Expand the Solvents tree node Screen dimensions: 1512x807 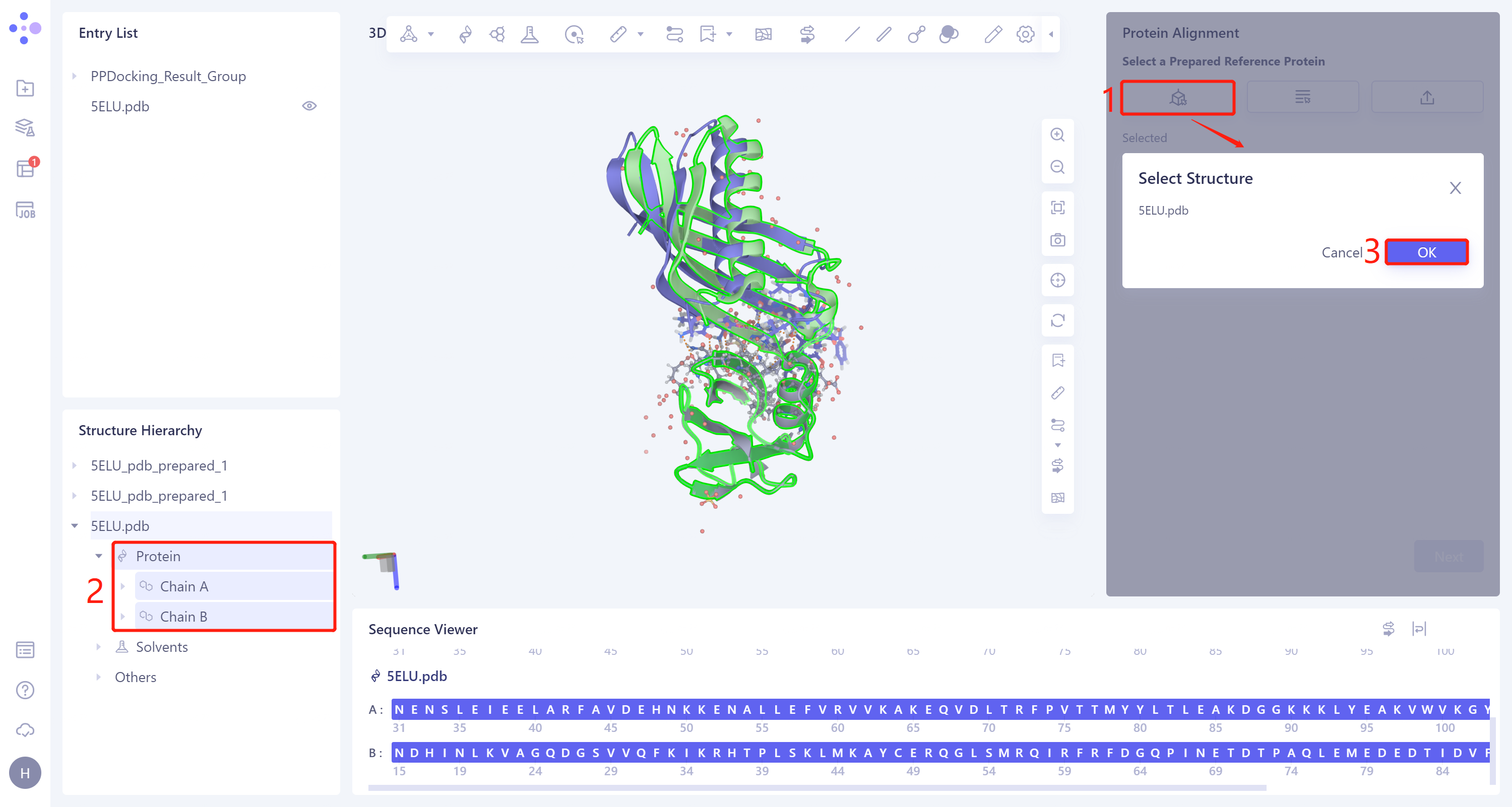pyautogui.click(x=99, y=647)
